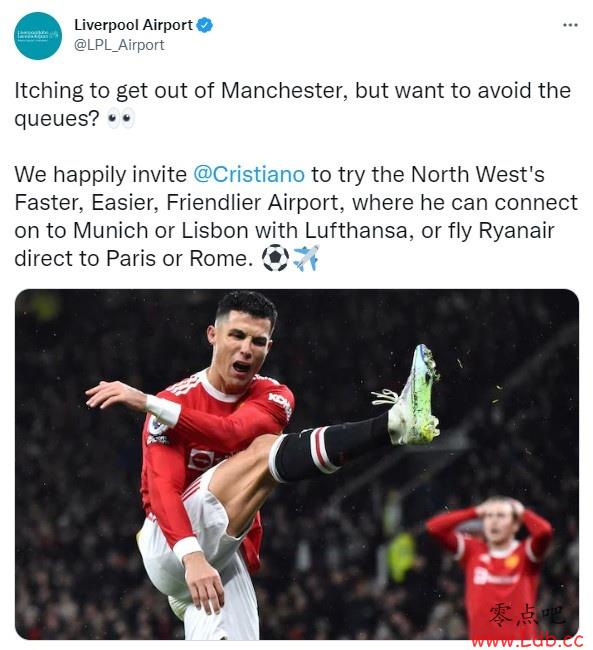Click the soccer ball emoji

(275, 258)
